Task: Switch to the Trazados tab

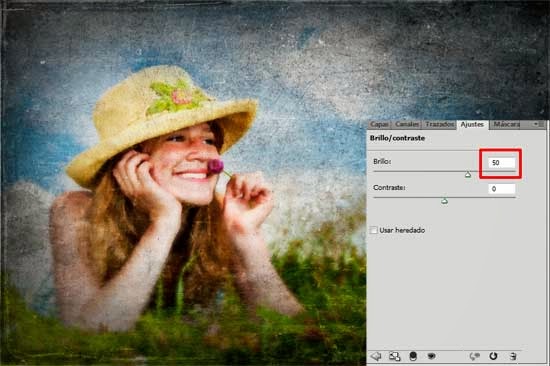Action: coord(439,124)
